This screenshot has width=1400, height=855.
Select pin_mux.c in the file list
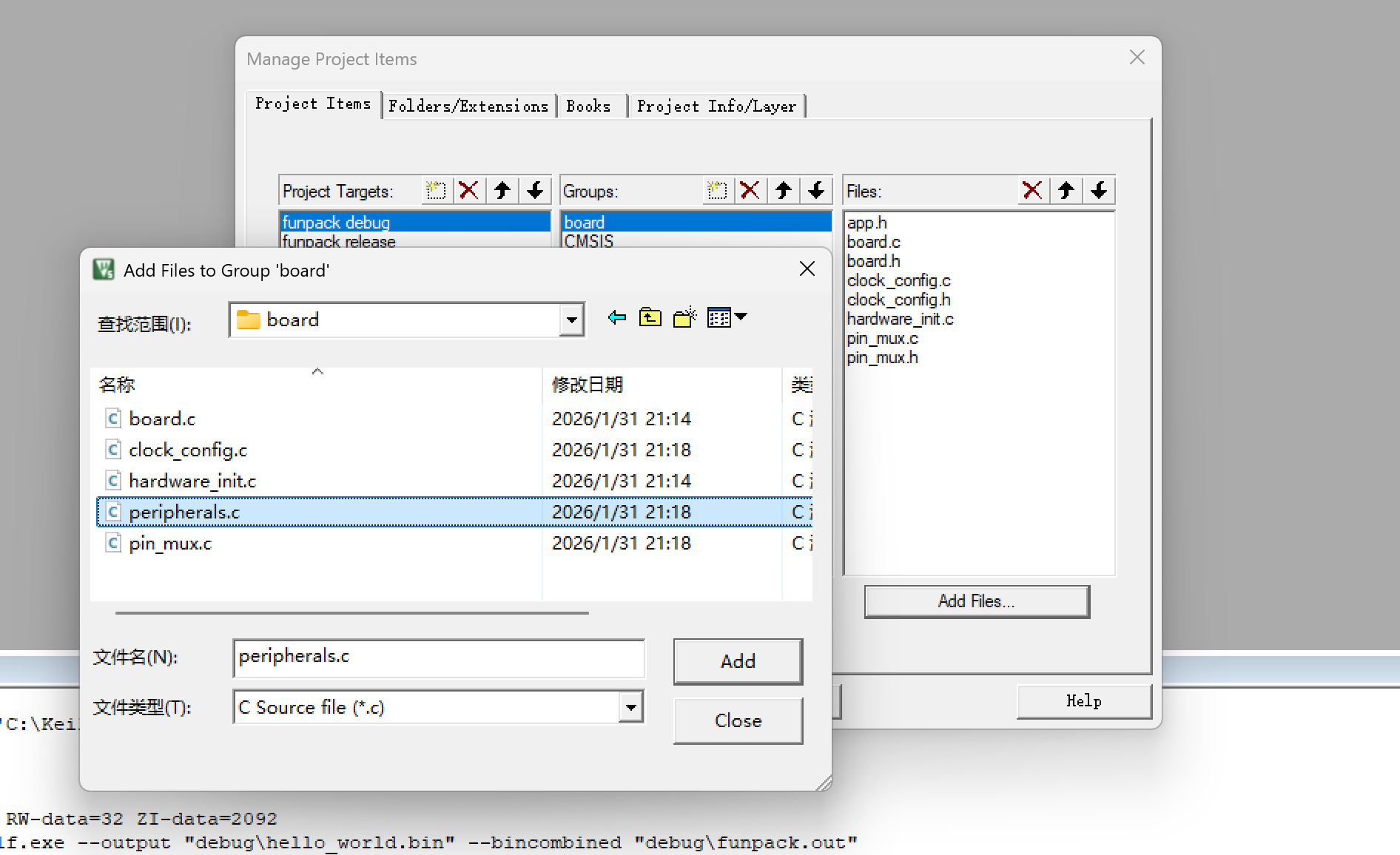pyautogui.click(x=170, y=544)
